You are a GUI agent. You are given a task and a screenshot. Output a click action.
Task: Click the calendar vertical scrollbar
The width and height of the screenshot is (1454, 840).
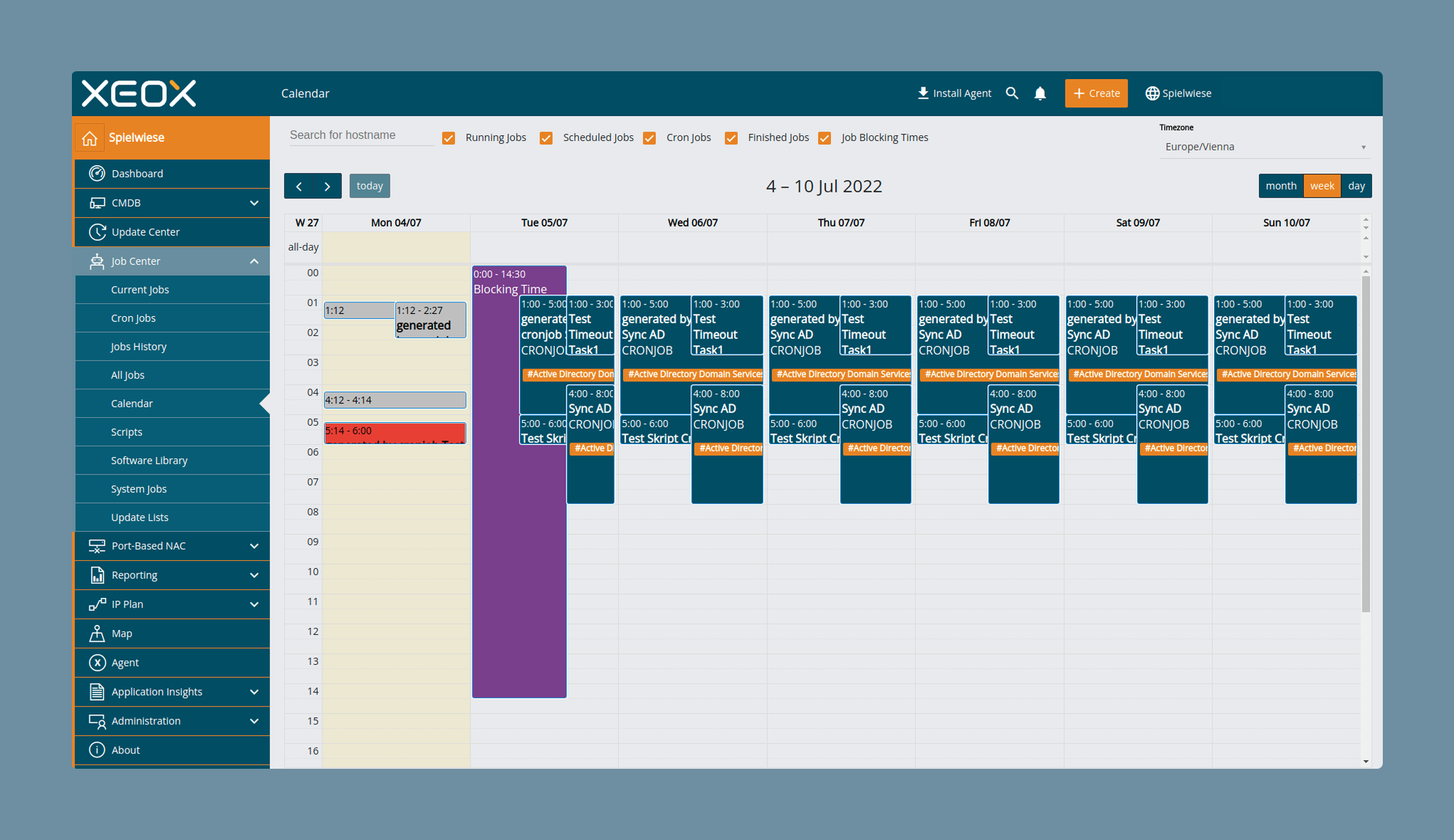[1366, 443]
